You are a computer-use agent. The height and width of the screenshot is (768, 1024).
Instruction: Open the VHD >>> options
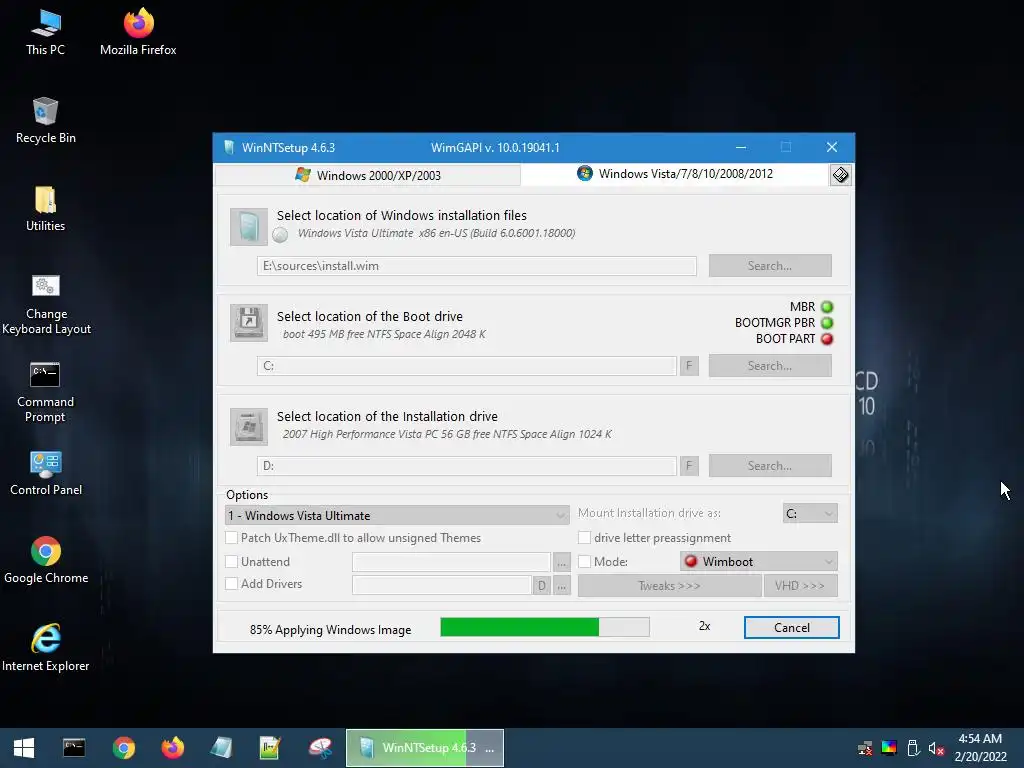tap(800, 586)
